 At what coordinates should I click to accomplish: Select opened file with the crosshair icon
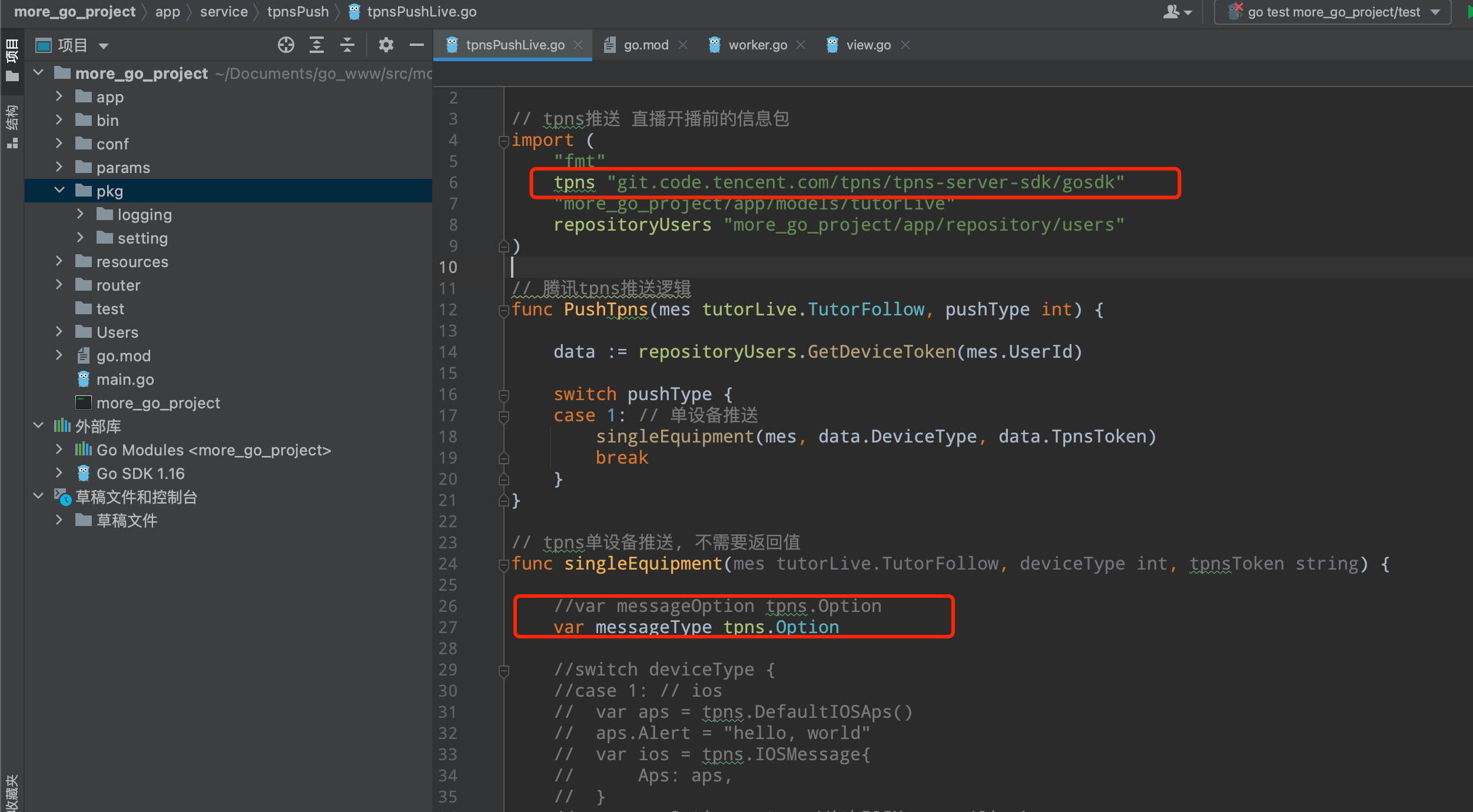click(x=286, y=45)
